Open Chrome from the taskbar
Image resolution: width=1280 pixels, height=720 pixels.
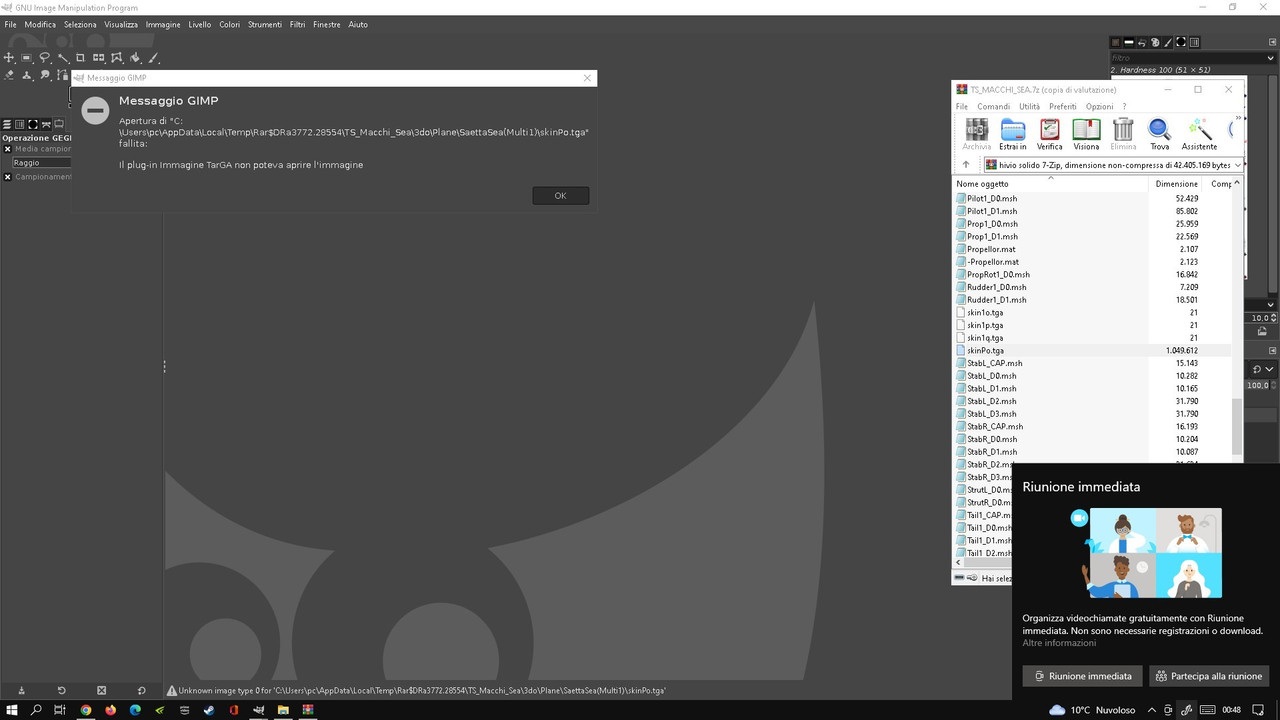click(86, 710)
